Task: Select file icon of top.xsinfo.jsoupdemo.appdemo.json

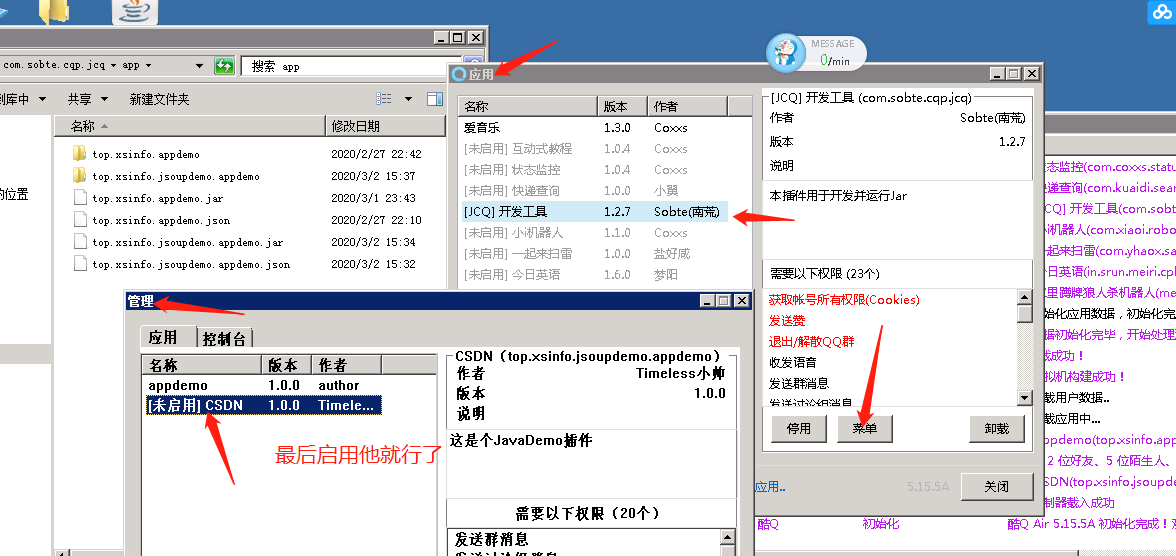Action: (80, 263)
